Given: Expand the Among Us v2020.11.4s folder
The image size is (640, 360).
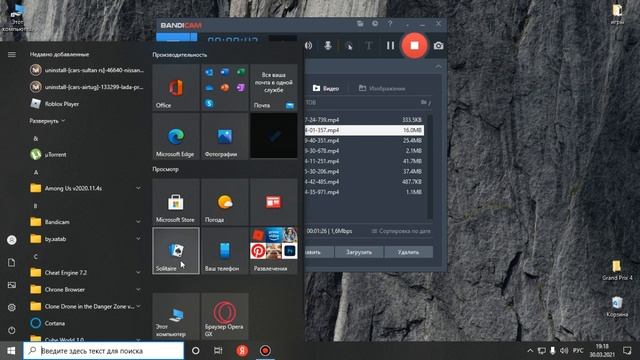Looking at the screenshot, I should coord(87,188).
